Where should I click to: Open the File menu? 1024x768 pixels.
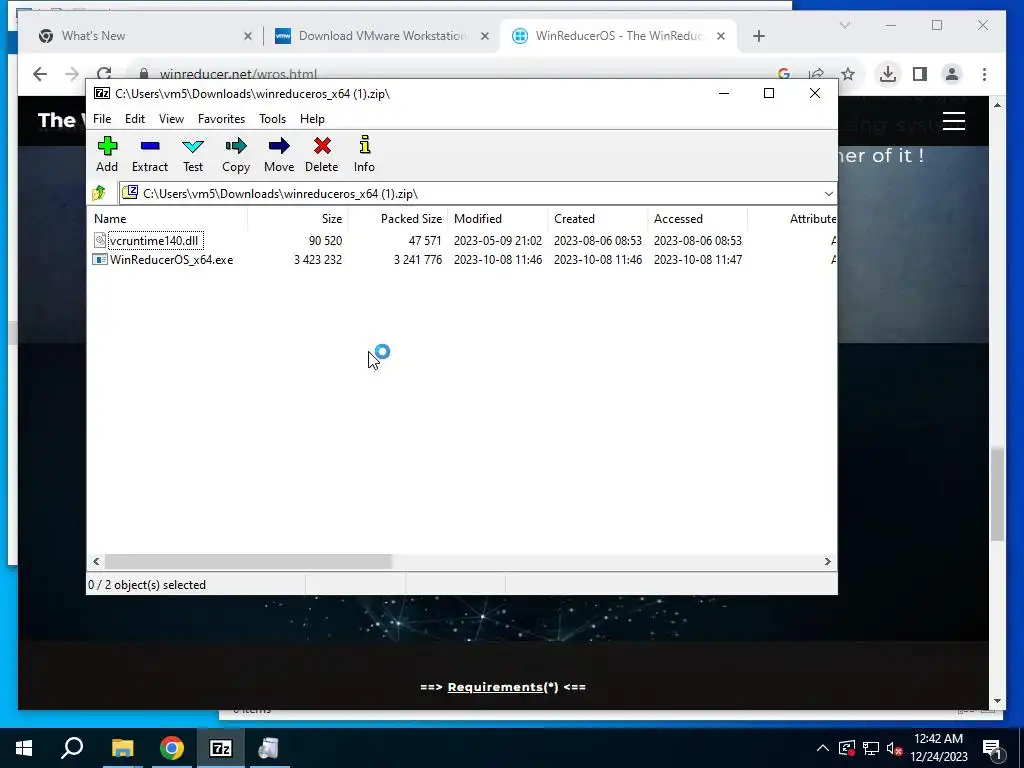(102, 119)
